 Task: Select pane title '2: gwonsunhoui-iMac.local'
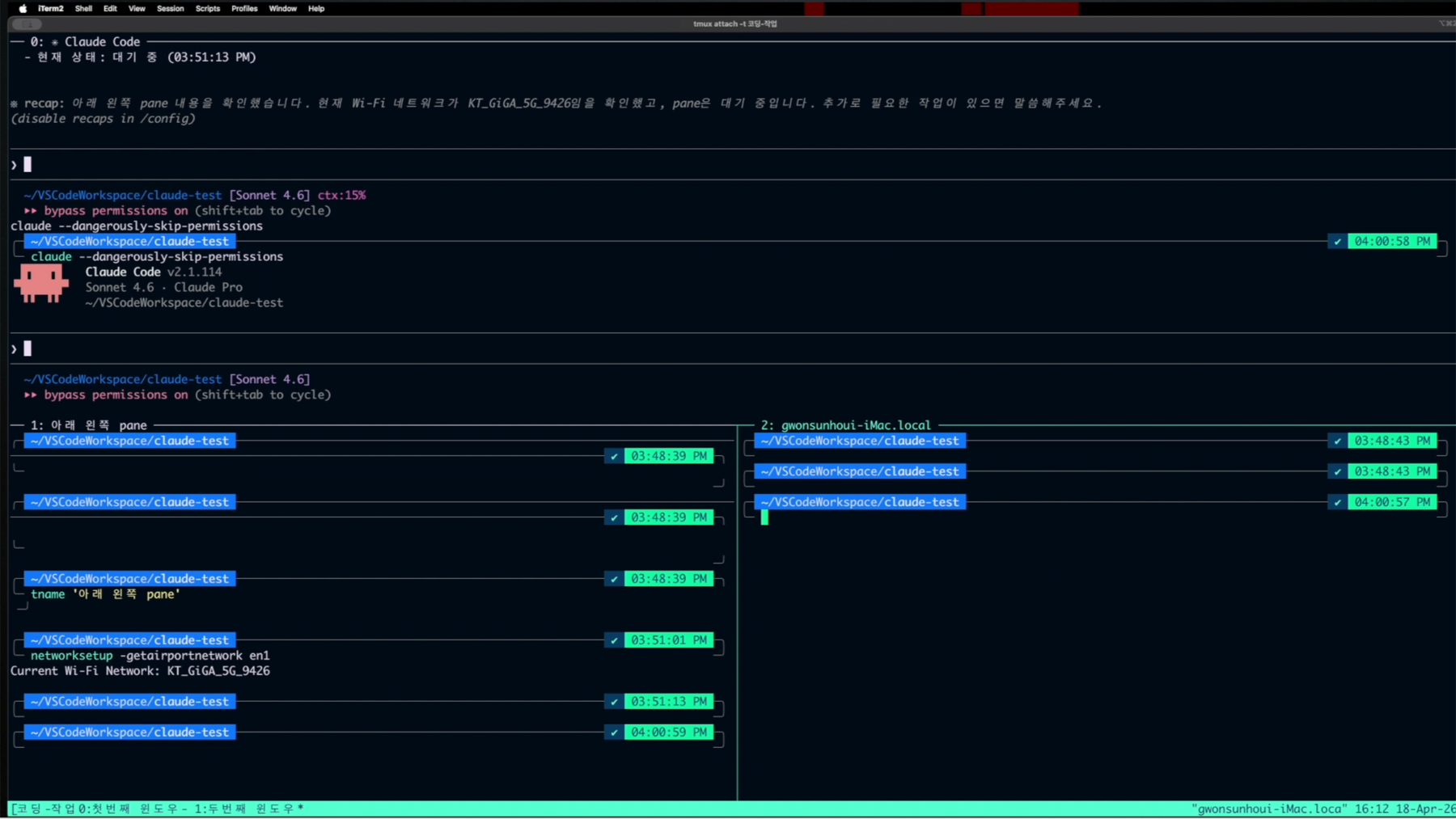tap(845, 425)
